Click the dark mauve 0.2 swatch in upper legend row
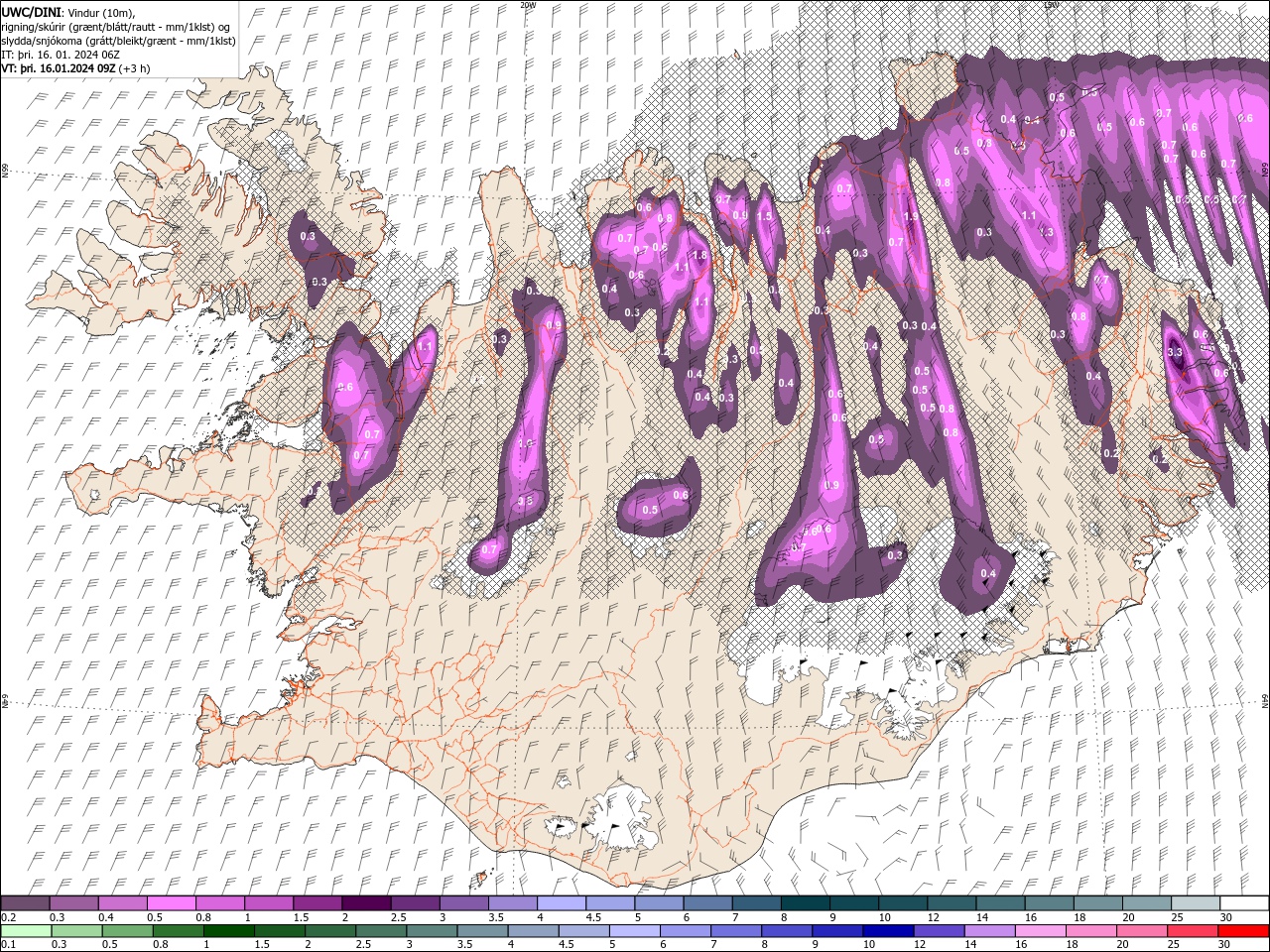The image size is (1270, 952). 25,902
